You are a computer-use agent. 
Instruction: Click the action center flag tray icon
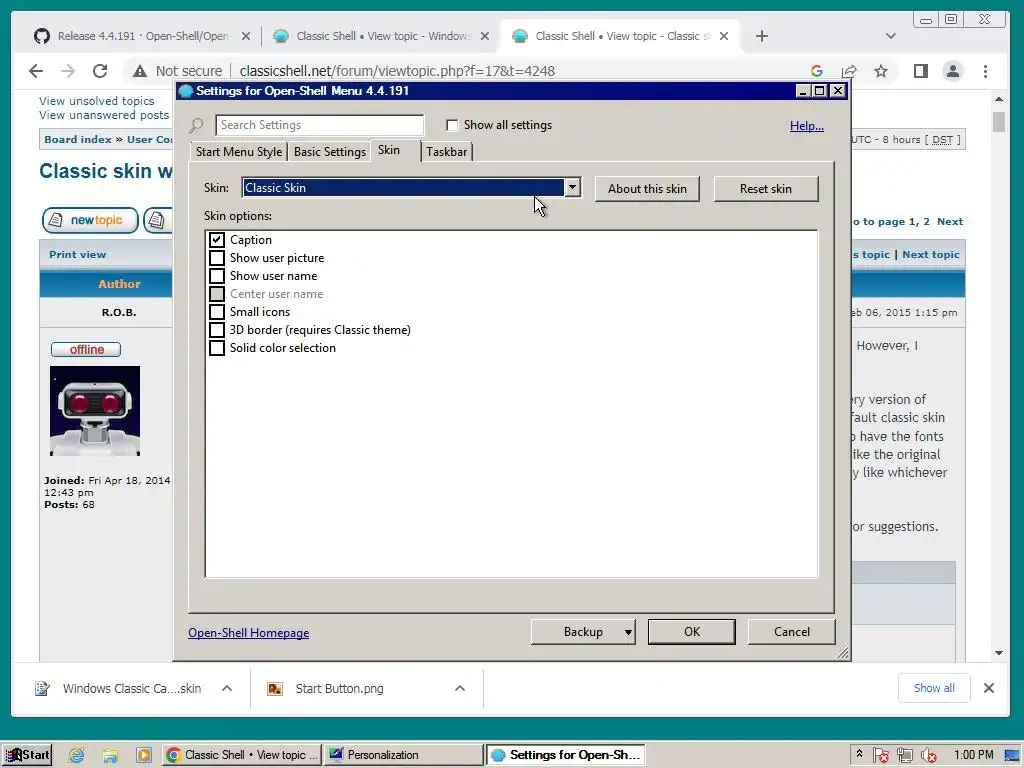pos(880,755)
